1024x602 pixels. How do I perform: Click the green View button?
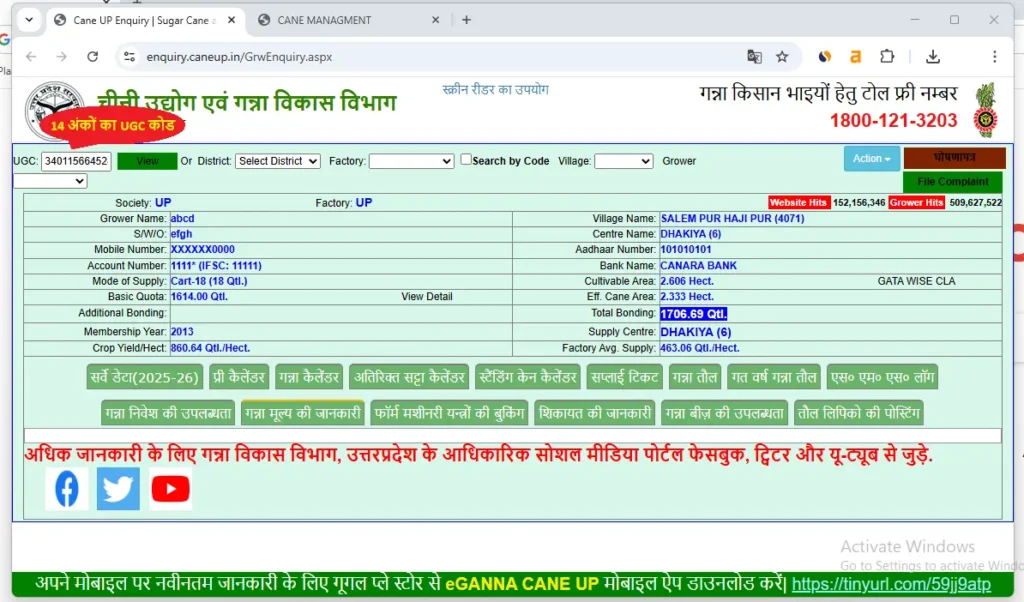[x=146, y=160]
